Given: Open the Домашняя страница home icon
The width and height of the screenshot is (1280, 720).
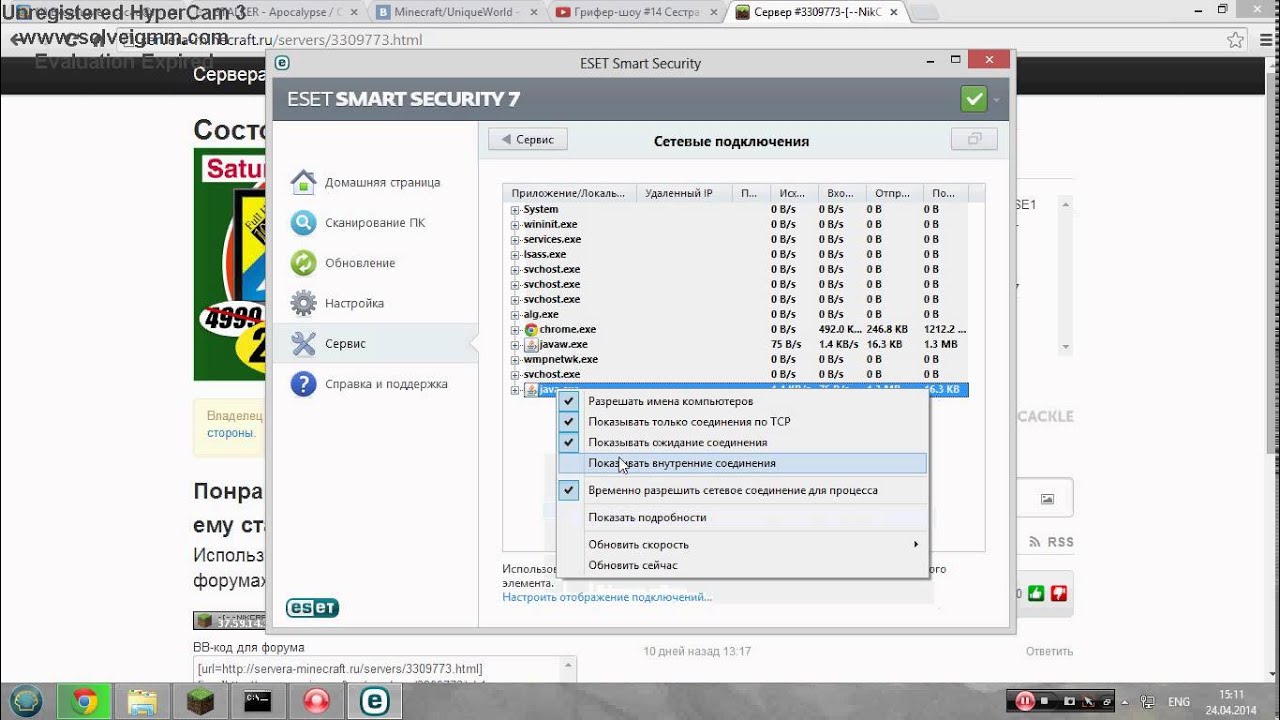Looking at the screenshot, I should 303,183.
